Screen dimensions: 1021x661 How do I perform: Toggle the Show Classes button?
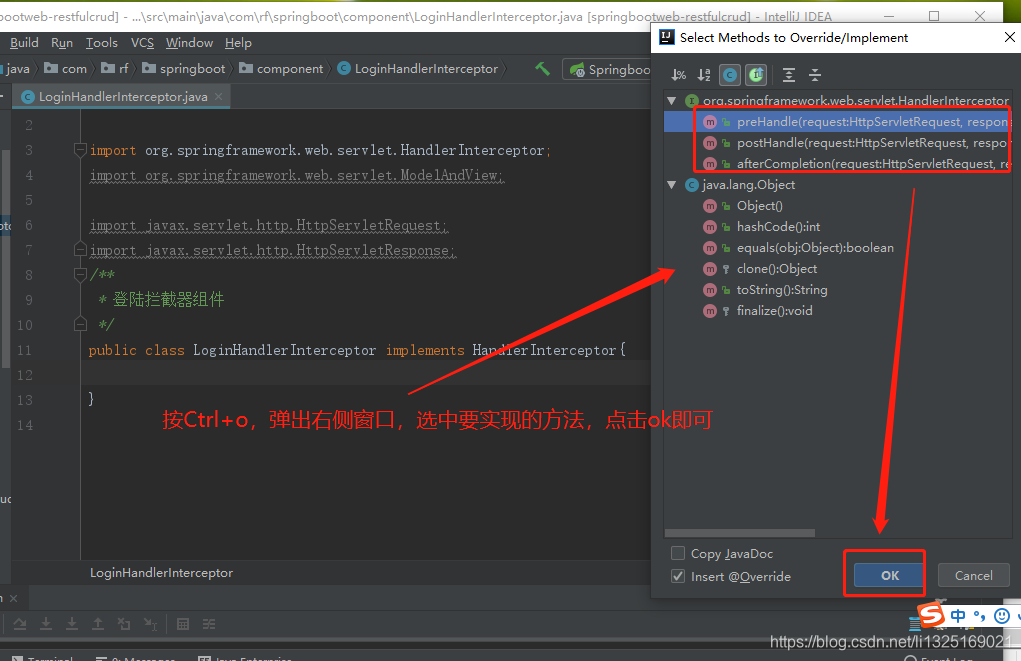pyautogui.click(x=730, y=75)
